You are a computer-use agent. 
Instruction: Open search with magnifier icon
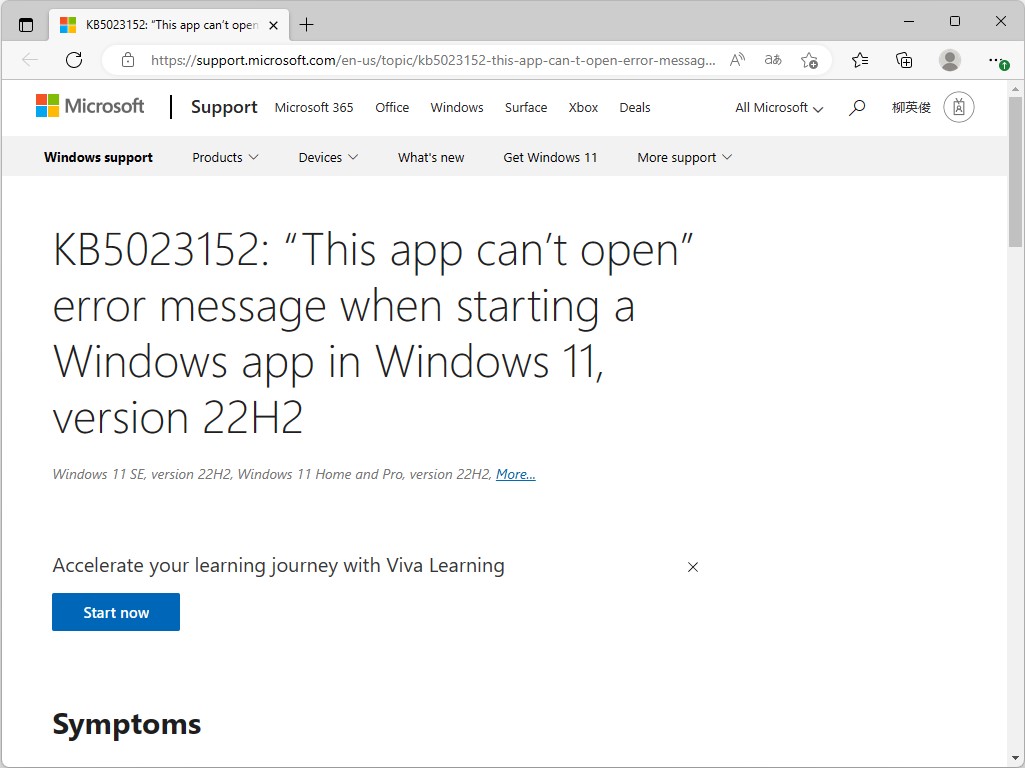click(857, 108)
